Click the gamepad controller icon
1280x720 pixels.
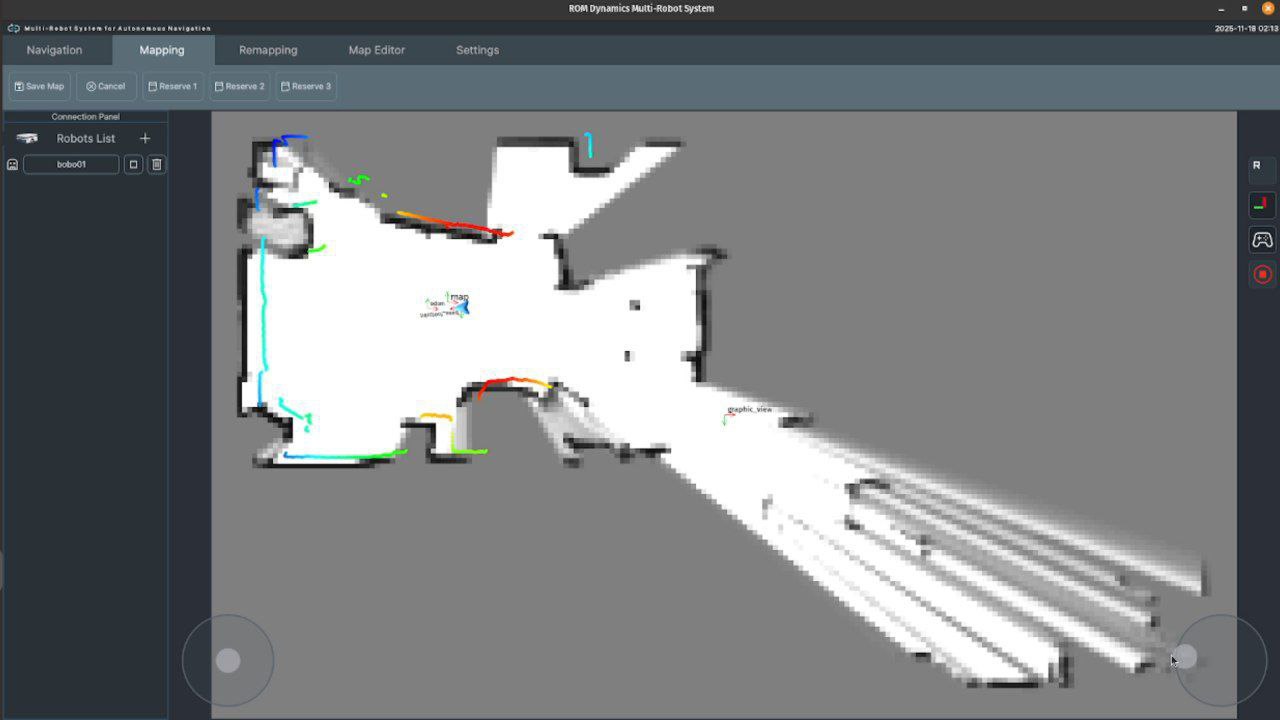coord(1262,240)
